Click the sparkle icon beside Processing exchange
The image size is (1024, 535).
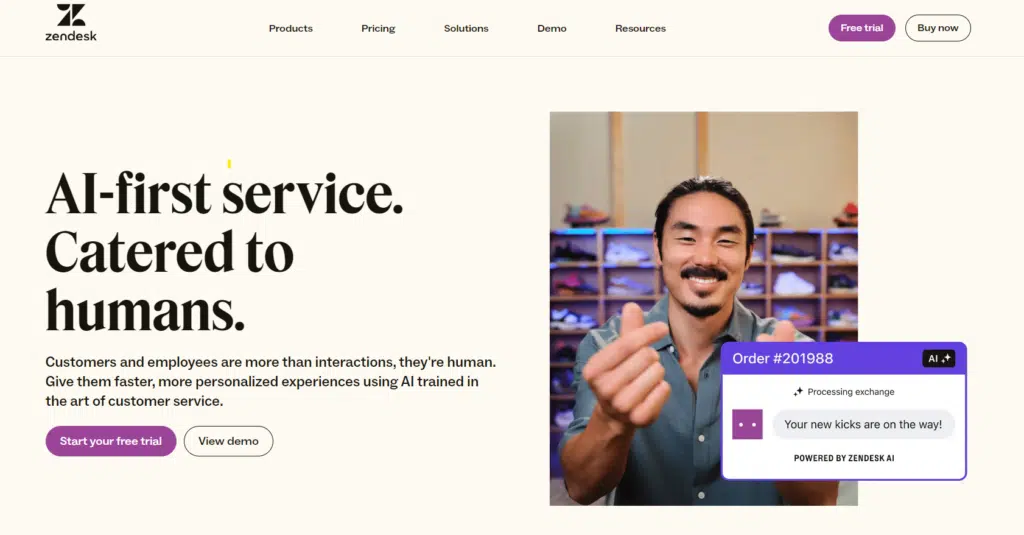tap(798, 392)
